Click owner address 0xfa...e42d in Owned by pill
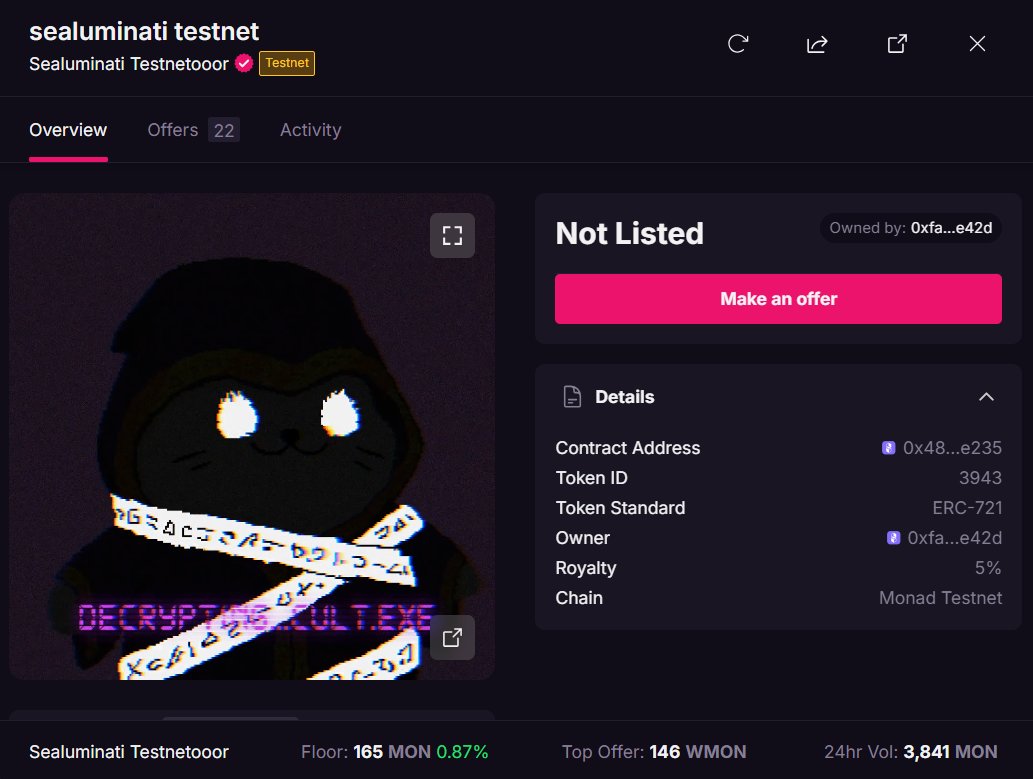Screen dimensions: 1033x779 (951, 228)
